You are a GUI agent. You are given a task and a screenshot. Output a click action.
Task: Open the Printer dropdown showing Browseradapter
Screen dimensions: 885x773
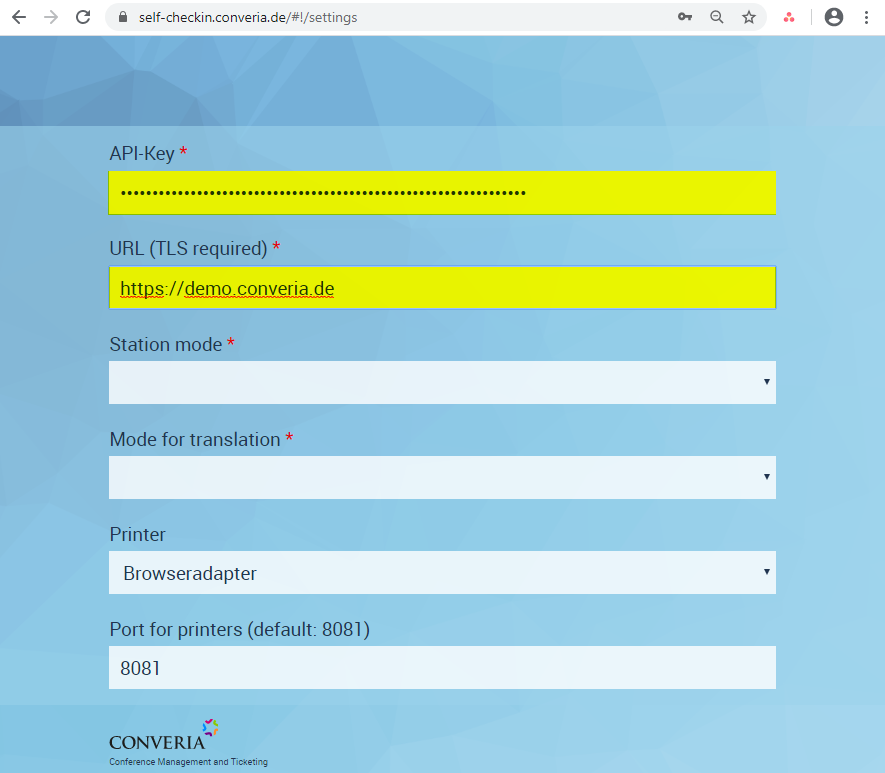441,573
